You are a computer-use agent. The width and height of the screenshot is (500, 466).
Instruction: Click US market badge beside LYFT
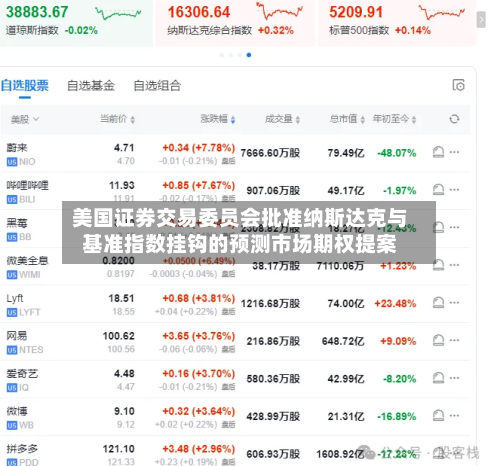point(12,313)
